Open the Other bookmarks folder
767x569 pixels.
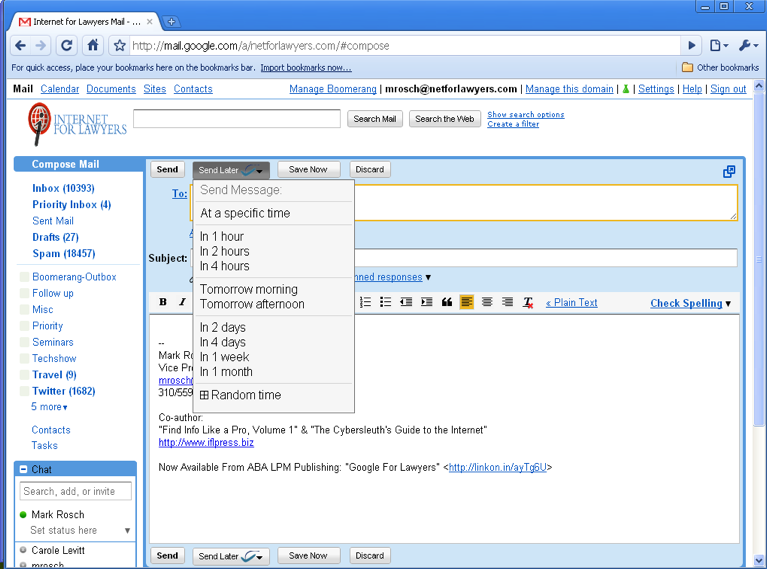(721, 68)
